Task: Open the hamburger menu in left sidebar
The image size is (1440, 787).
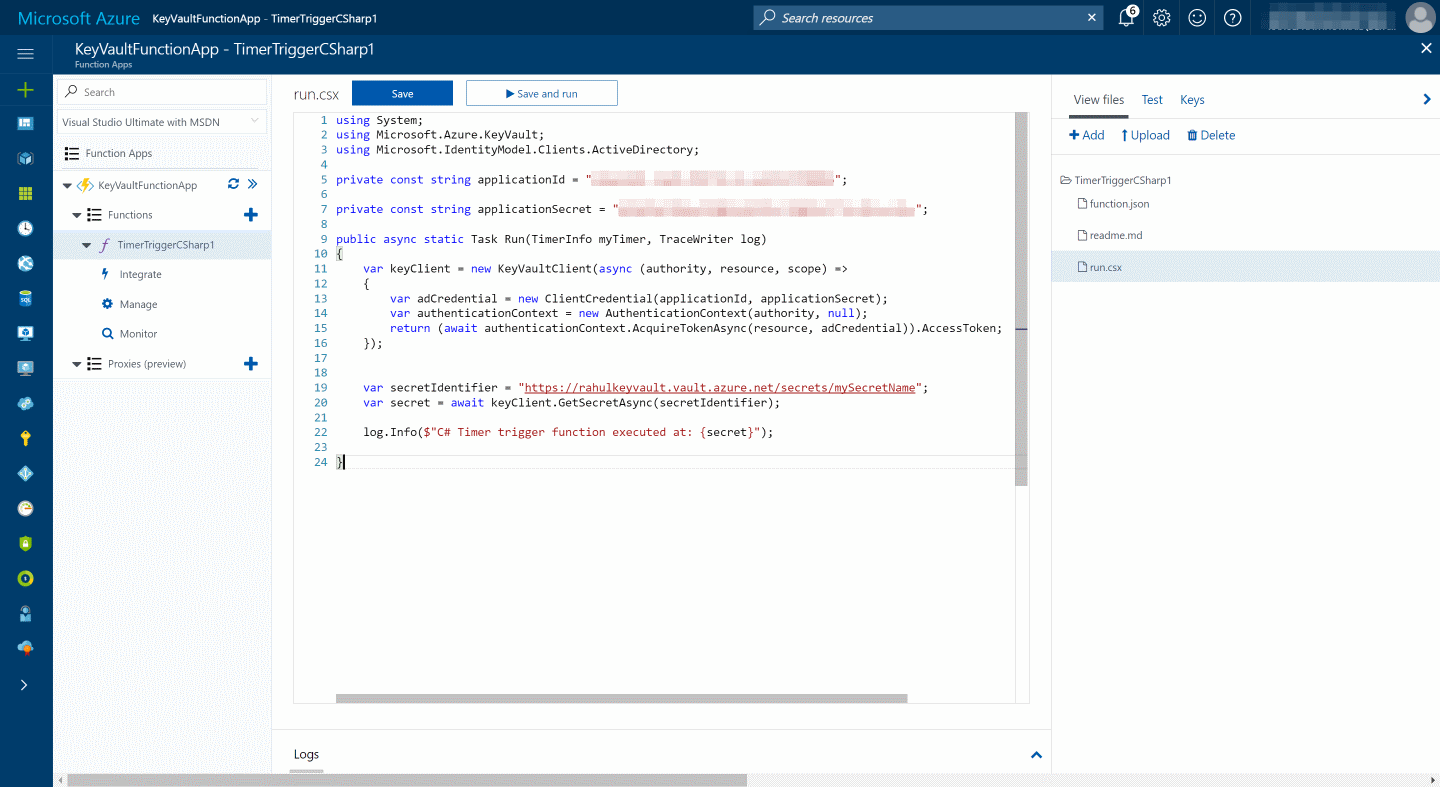Action: coord(25,54)
